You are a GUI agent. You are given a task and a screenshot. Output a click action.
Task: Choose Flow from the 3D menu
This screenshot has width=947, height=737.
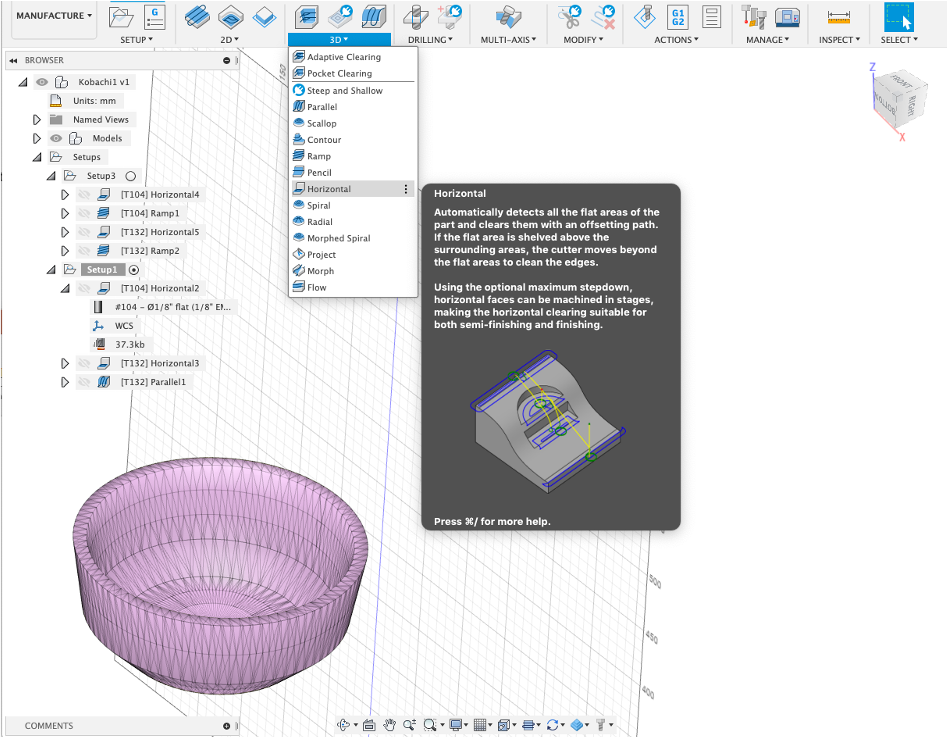(353, 288)
